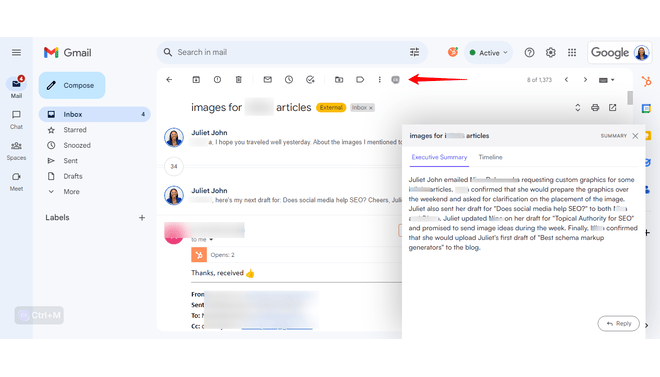This screenshot has width=660, height=377.
Task: Mark the email as unread
Action: pyautogui.click(x=268, y=80)
